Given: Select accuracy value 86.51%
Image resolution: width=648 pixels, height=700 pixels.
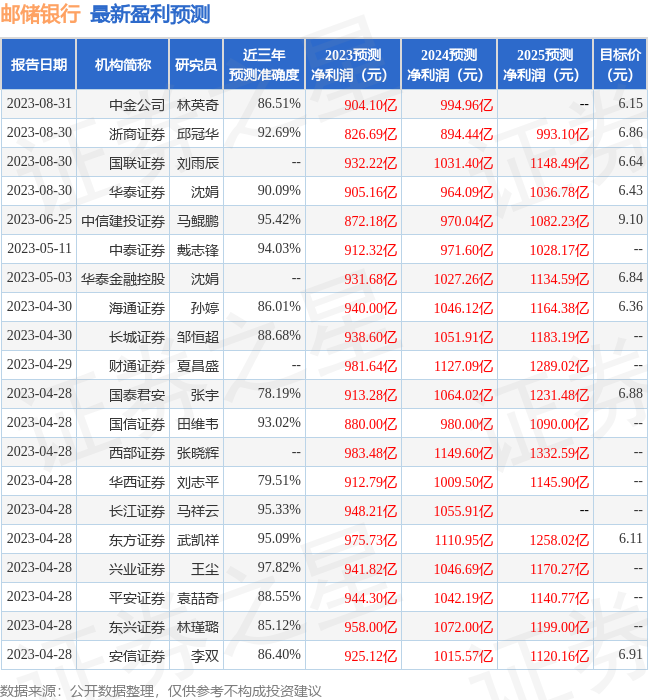Looking at the screenshot, I should 279,104.
